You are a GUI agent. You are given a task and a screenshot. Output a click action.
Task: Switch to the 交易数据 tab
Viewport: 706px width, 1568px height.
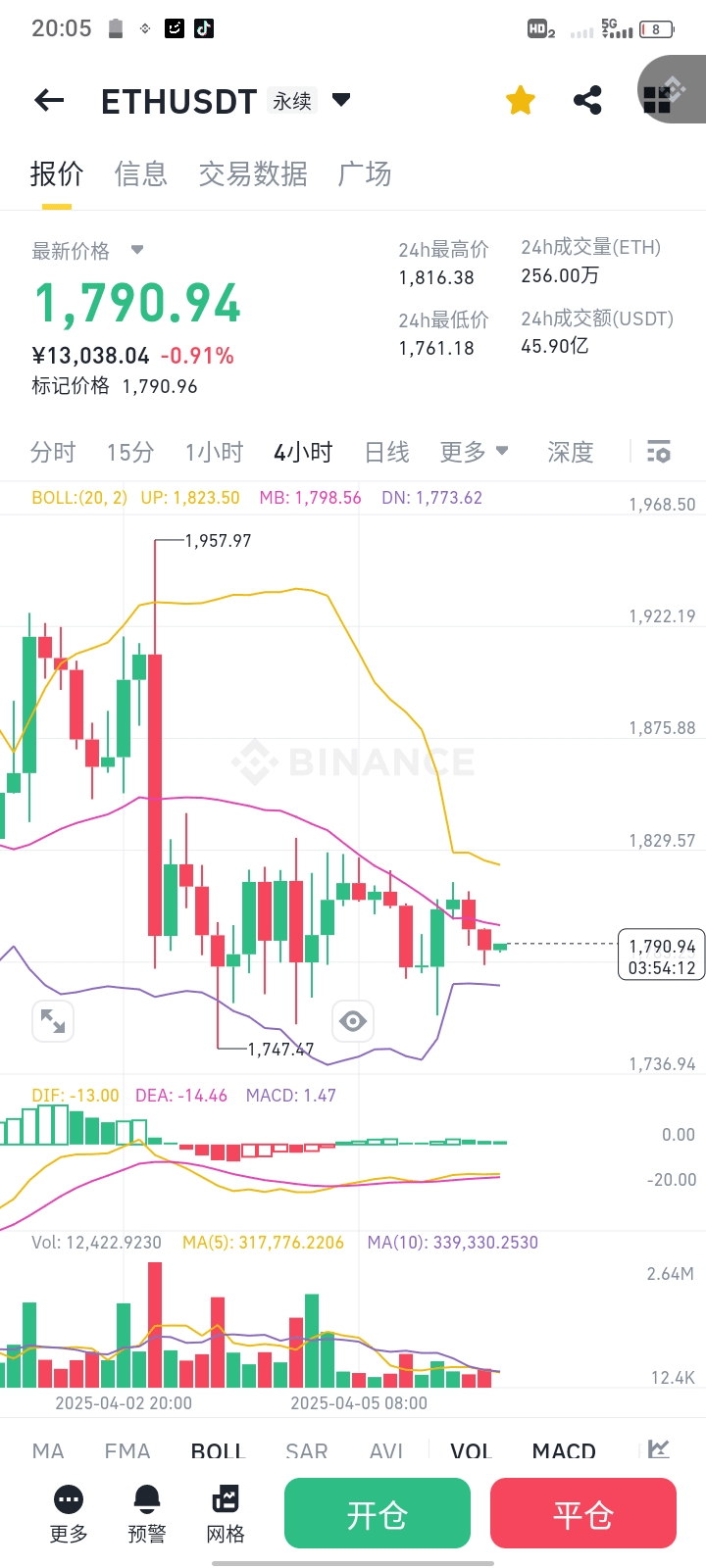(253, 174)
